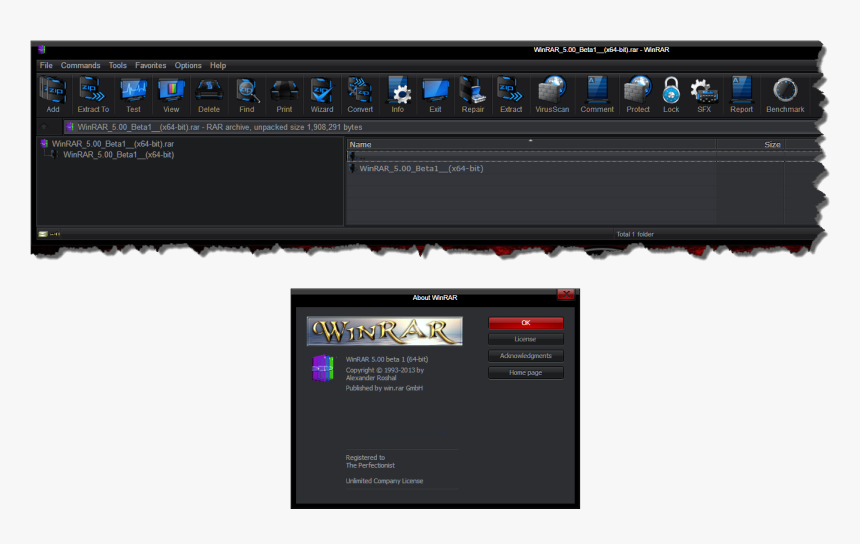Click the WinRAR logo banner in About dialog
Screen dimensions: 860x544
click(x=384, y=331)
